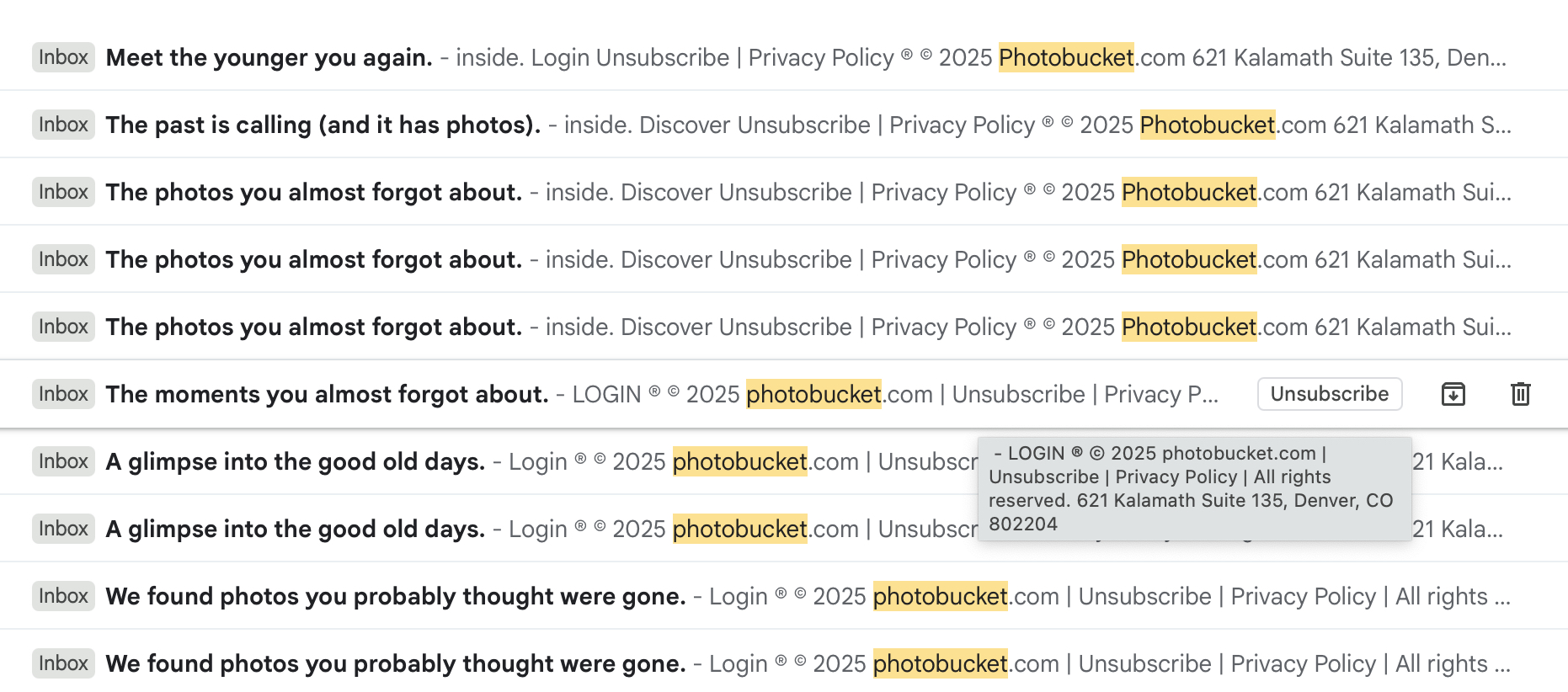Select Inbox label beside 'The moments you almost forgot'
This screenshot has width=1568, height=692.
[x=63, y=394]
